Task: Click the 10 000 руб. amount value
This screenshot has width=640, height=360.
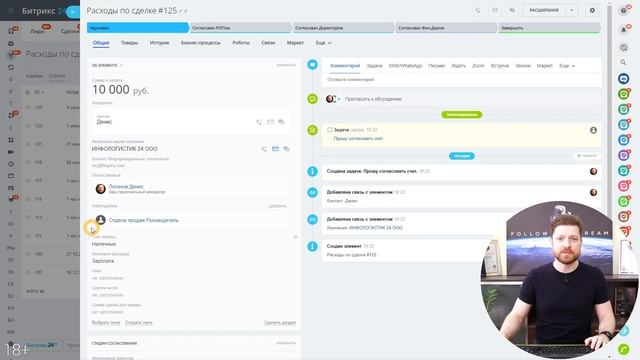Action: tap(120, 90)
